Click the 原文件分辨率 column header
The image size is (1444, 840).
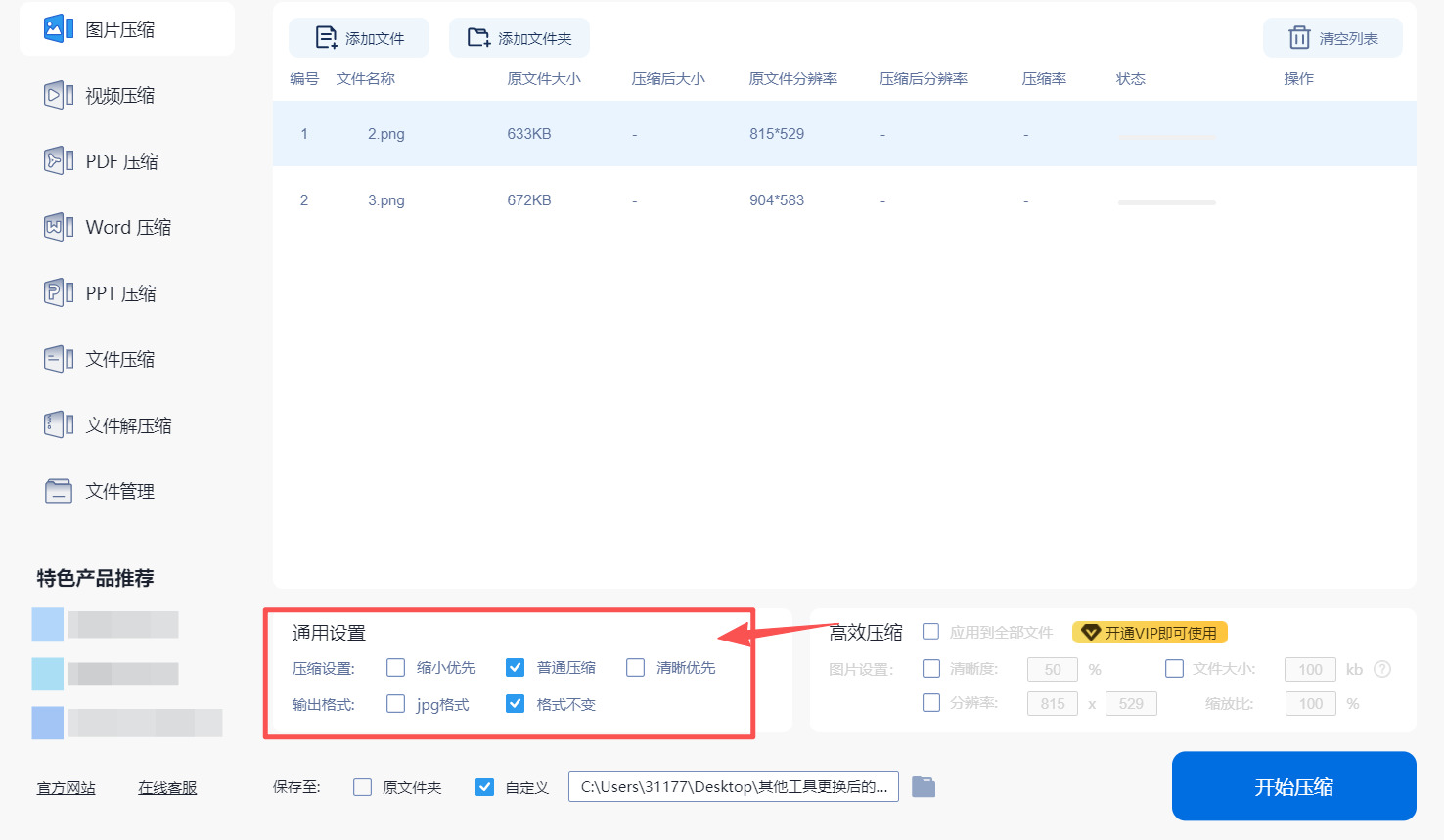tap(793, 79)
